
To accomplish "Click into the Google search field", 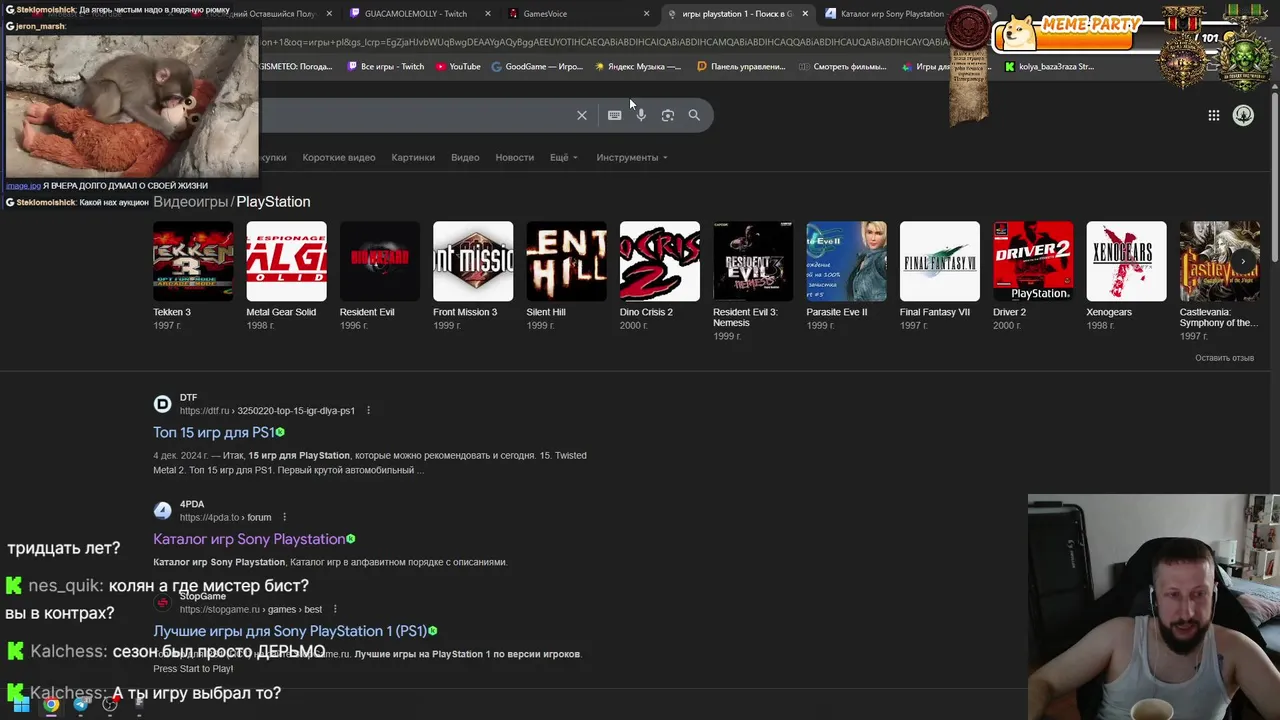I will (x=415, y=115).
